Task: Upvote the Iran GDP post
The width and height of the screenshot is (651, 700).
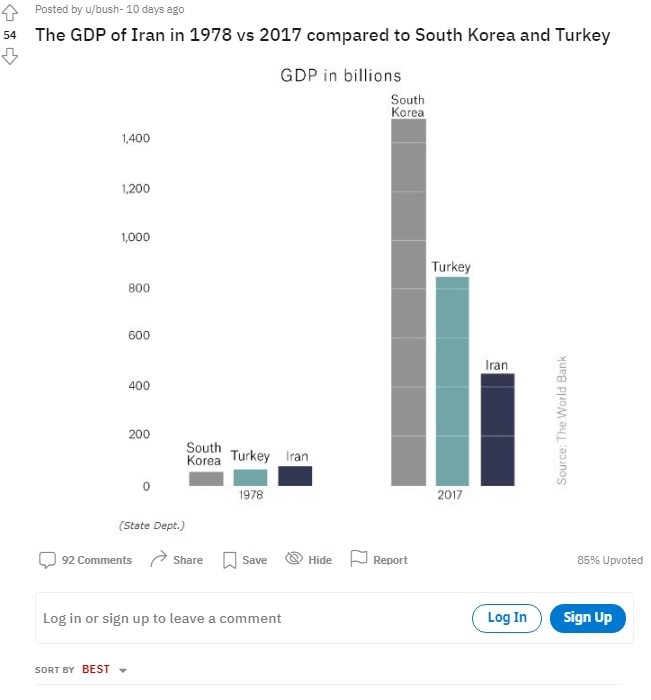Action: (x=10, y=11)
